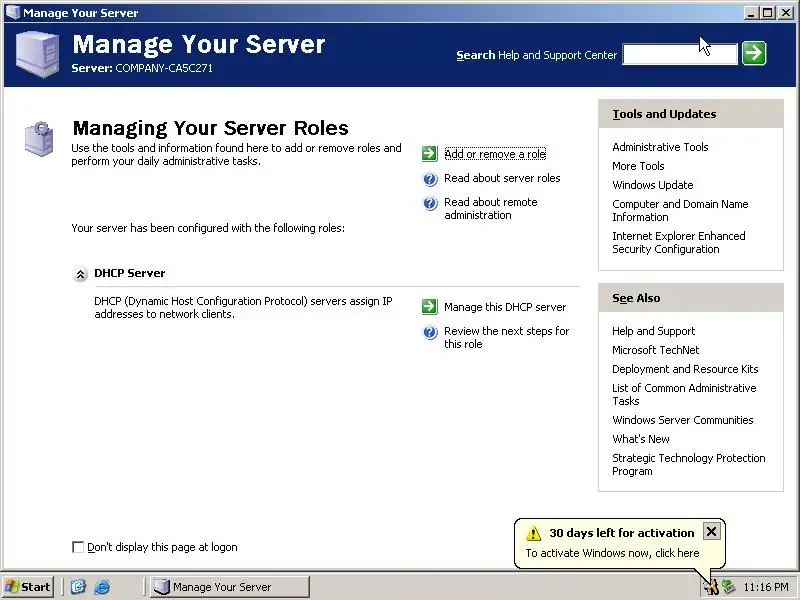800x600 pixels.
Task: Click help icon beside Review the next steps
Action: tap(430, 332)
